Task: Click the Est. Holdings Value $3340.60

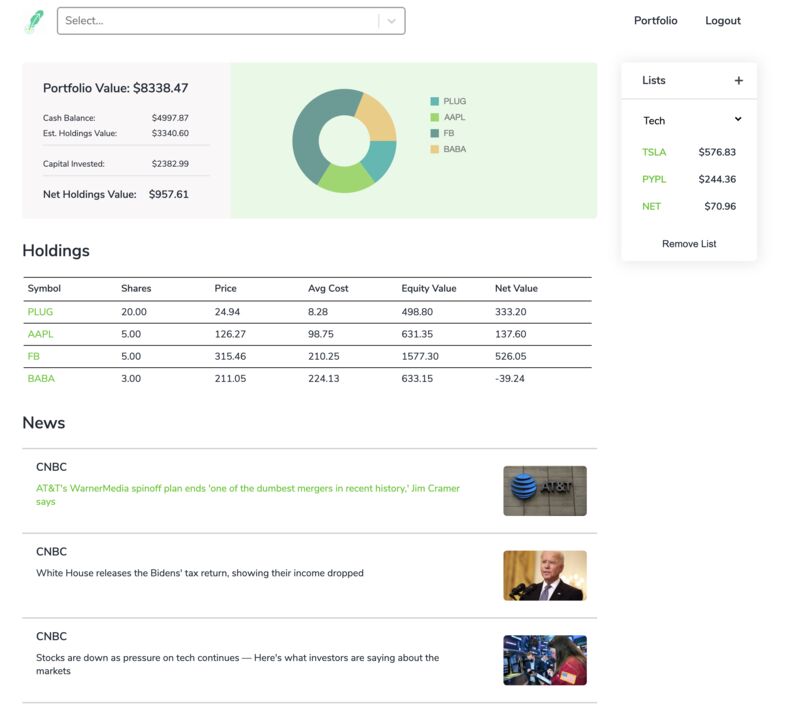Action: 170,133
